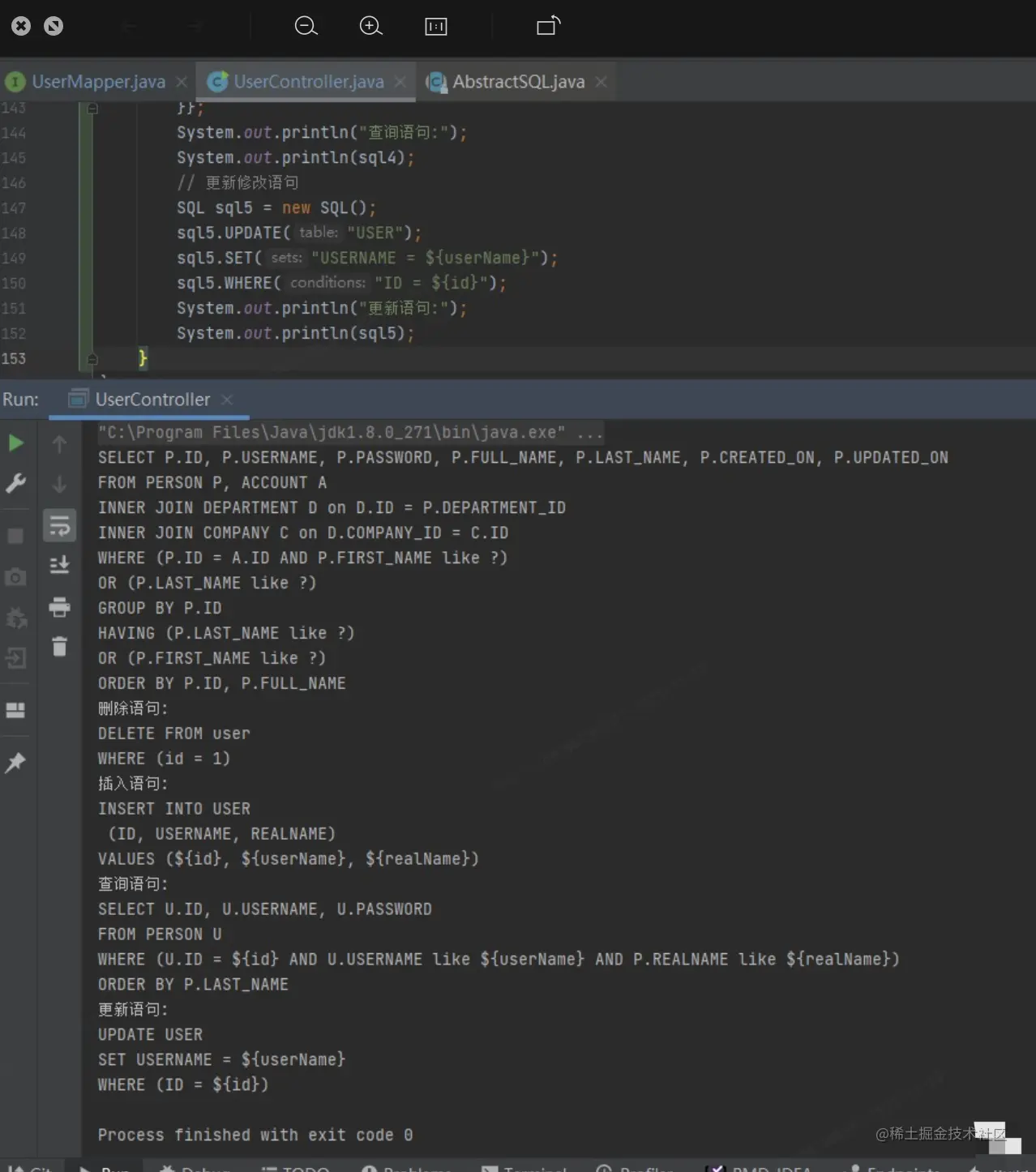Rerun UserController with the green play icon

pyautogui.click(x=15, y=443)
